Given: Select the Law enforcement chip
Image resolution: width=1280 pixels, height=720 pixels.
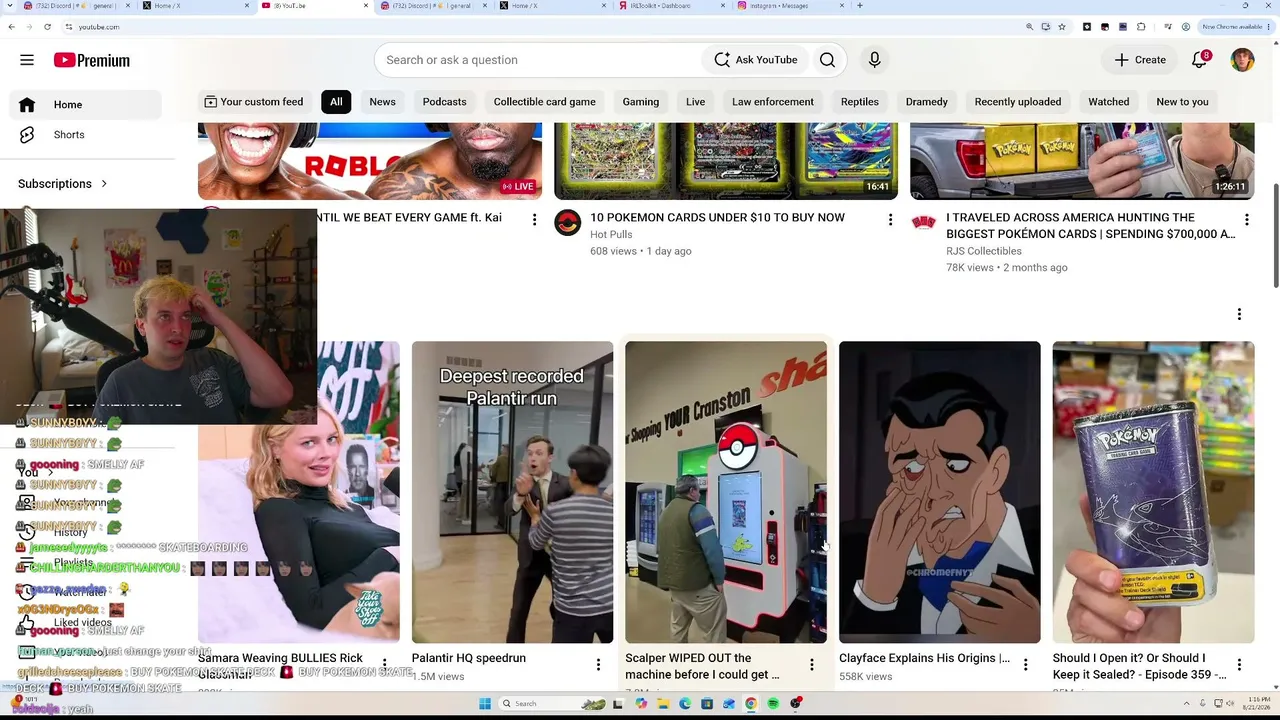Looking at the screenshot, I should (773, 102).
